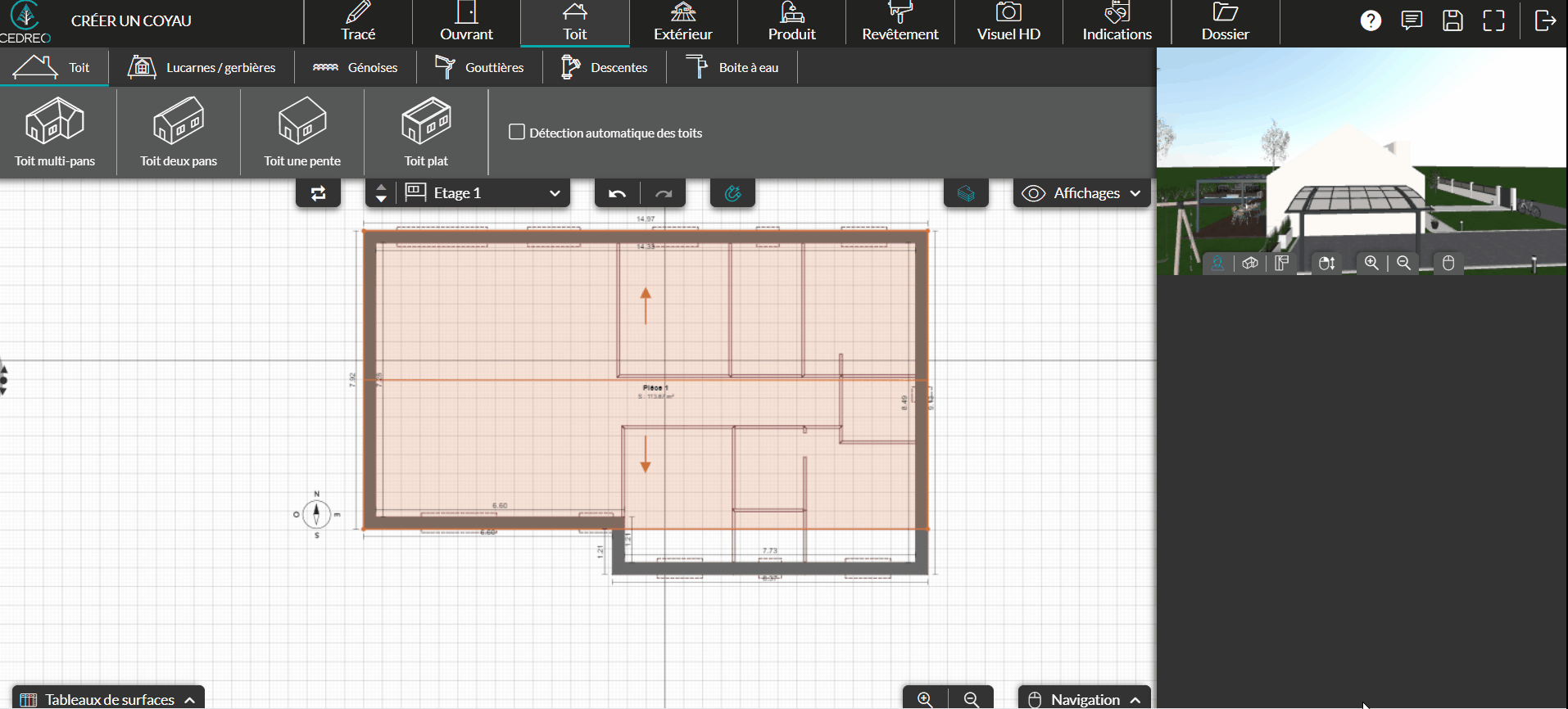Step the floor level up
The image size is (1568, 709).
click(x=381, y=188)
